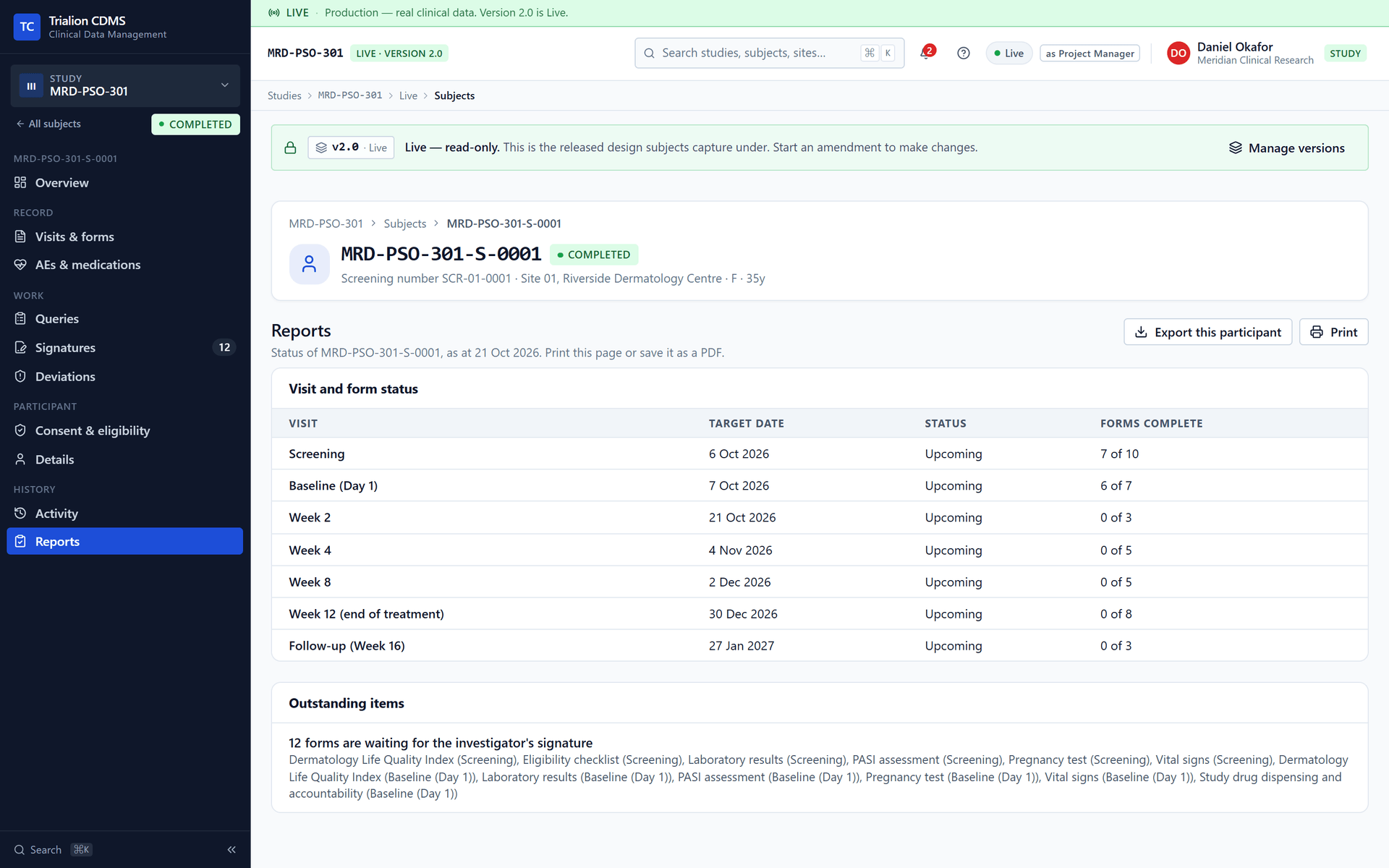
Task: Open Deviations page
Action: point(125,377)
